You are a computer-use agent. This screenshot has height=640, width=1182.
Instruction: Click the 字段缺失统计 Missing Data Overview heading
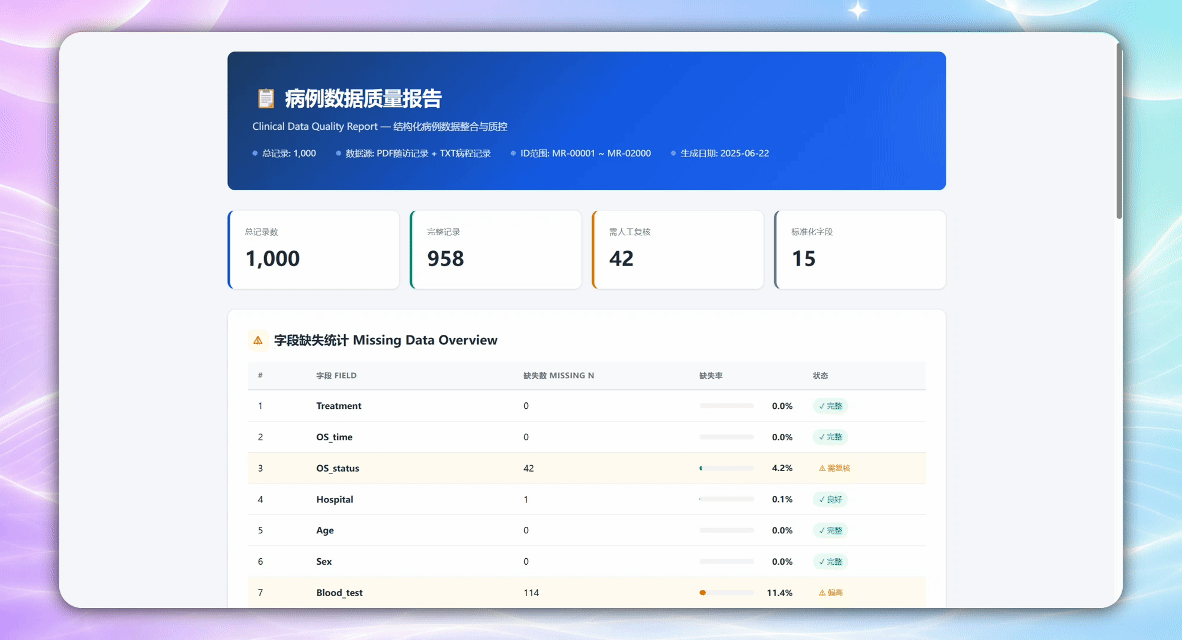point(386,340)
